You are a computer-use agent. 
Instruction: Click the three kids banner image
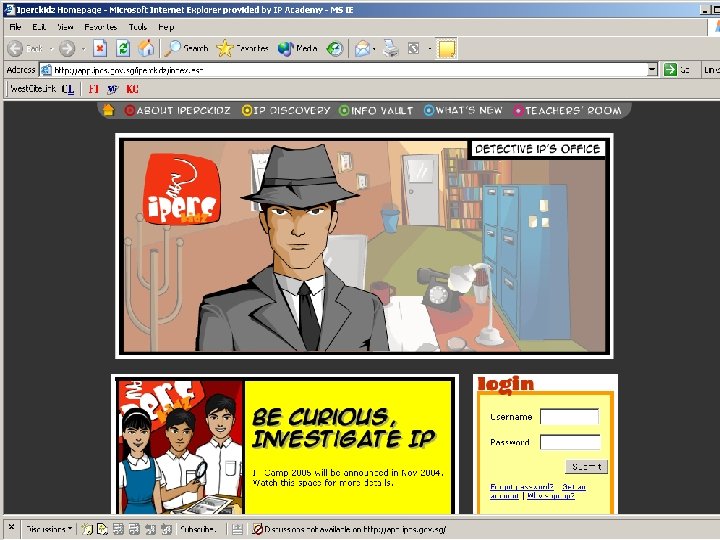[181, 447]
